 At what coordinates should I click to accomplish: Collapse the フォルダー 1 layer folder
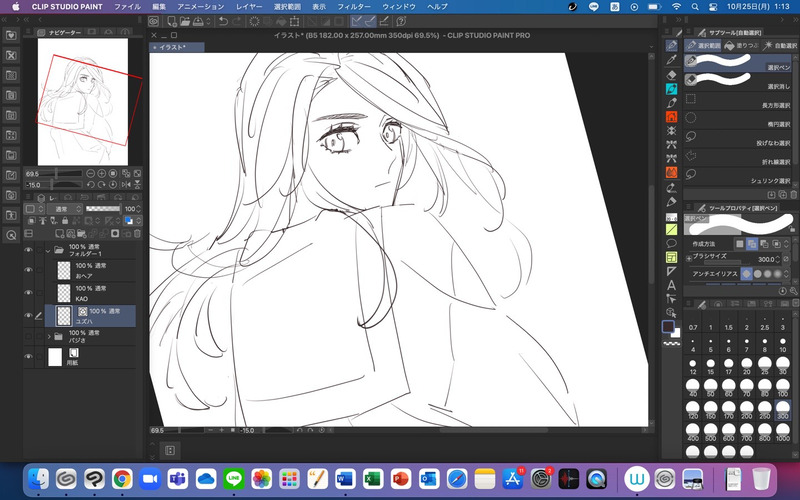(48, 250)
